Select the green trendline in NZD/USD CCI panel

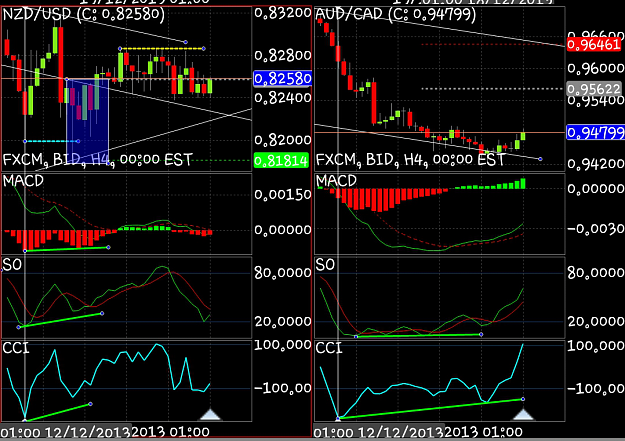click(x=58, y=412)
